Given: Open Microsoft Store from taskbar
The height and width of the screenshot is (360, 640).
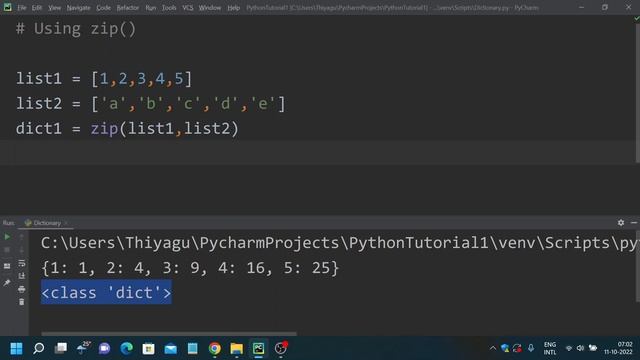Looking at the screenshot, I should coord(149,348).
